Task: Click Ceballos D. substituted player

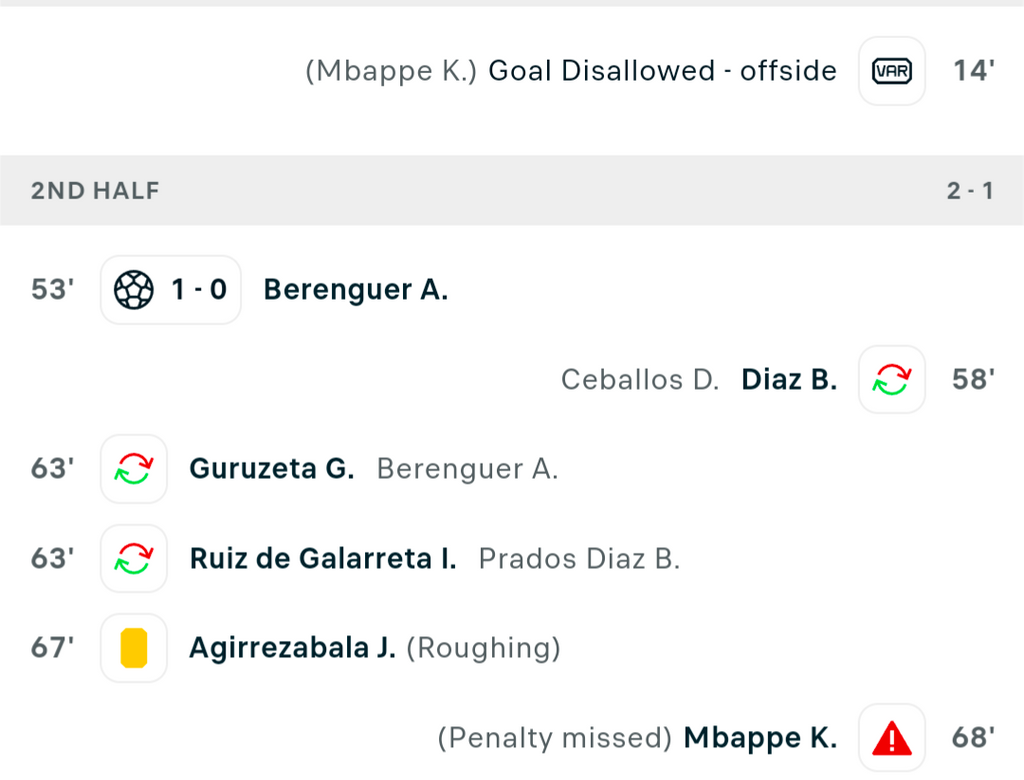Action: click(x=640, y=380)
